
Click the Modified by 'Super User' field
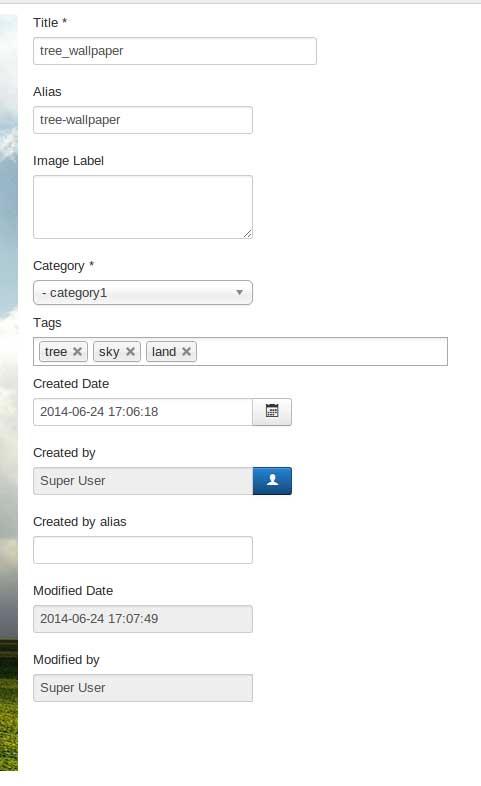click(143, 688)
